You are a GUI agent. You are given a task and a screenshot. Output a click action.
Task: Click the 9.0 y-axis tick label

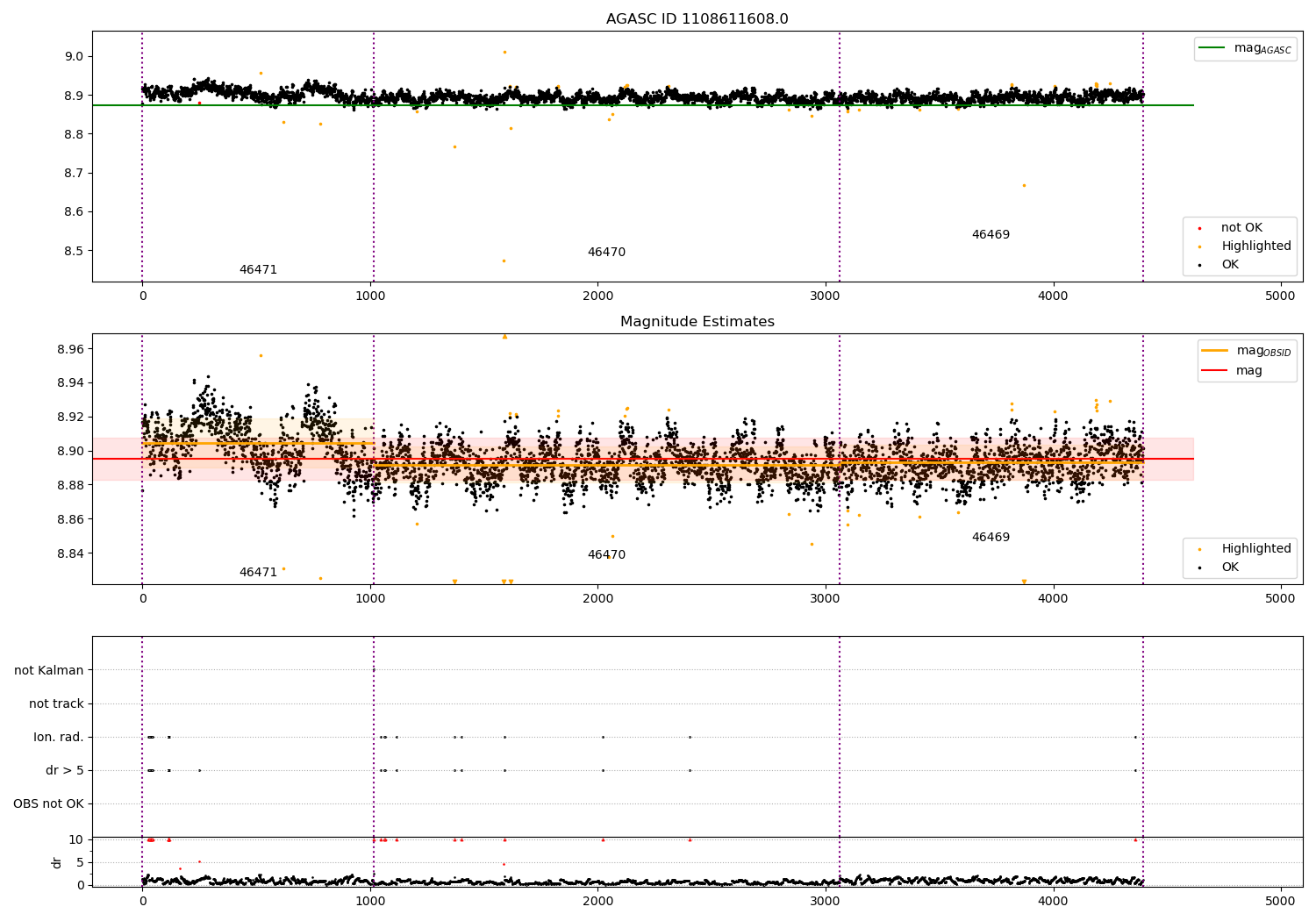[74, 57]
